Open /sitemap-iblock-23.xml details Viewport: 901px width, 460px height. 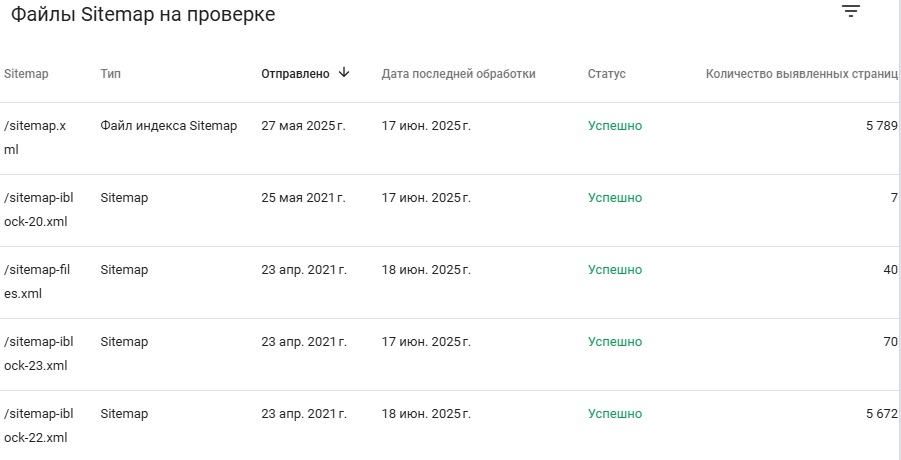click(x=450, y=354)
